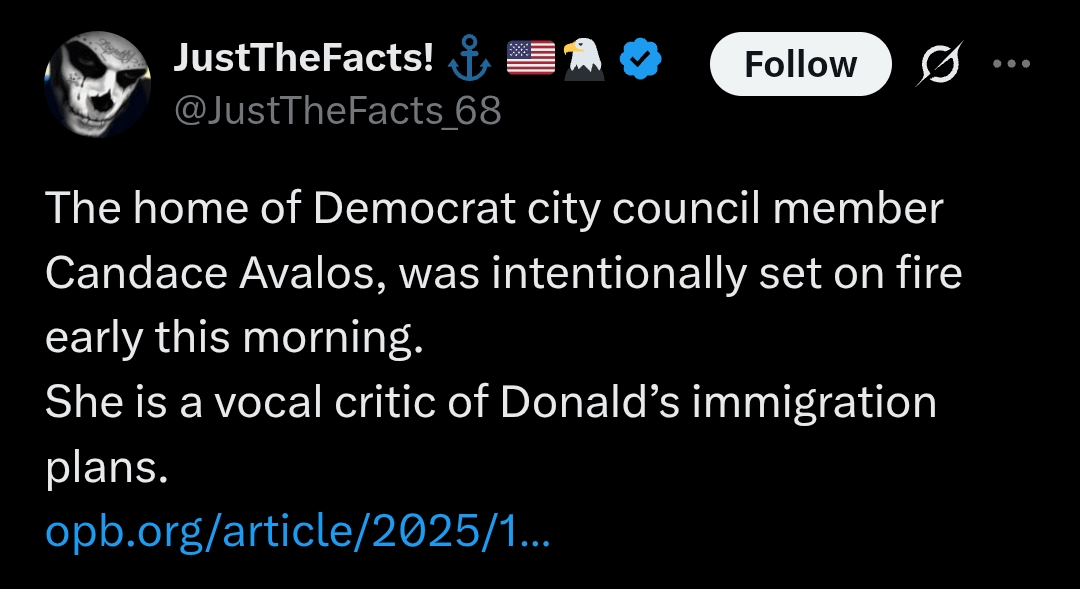Open the @JustTheFacts_68 handle
The width and height of the screenshot is (1080, 589).
tap(338, 110)
